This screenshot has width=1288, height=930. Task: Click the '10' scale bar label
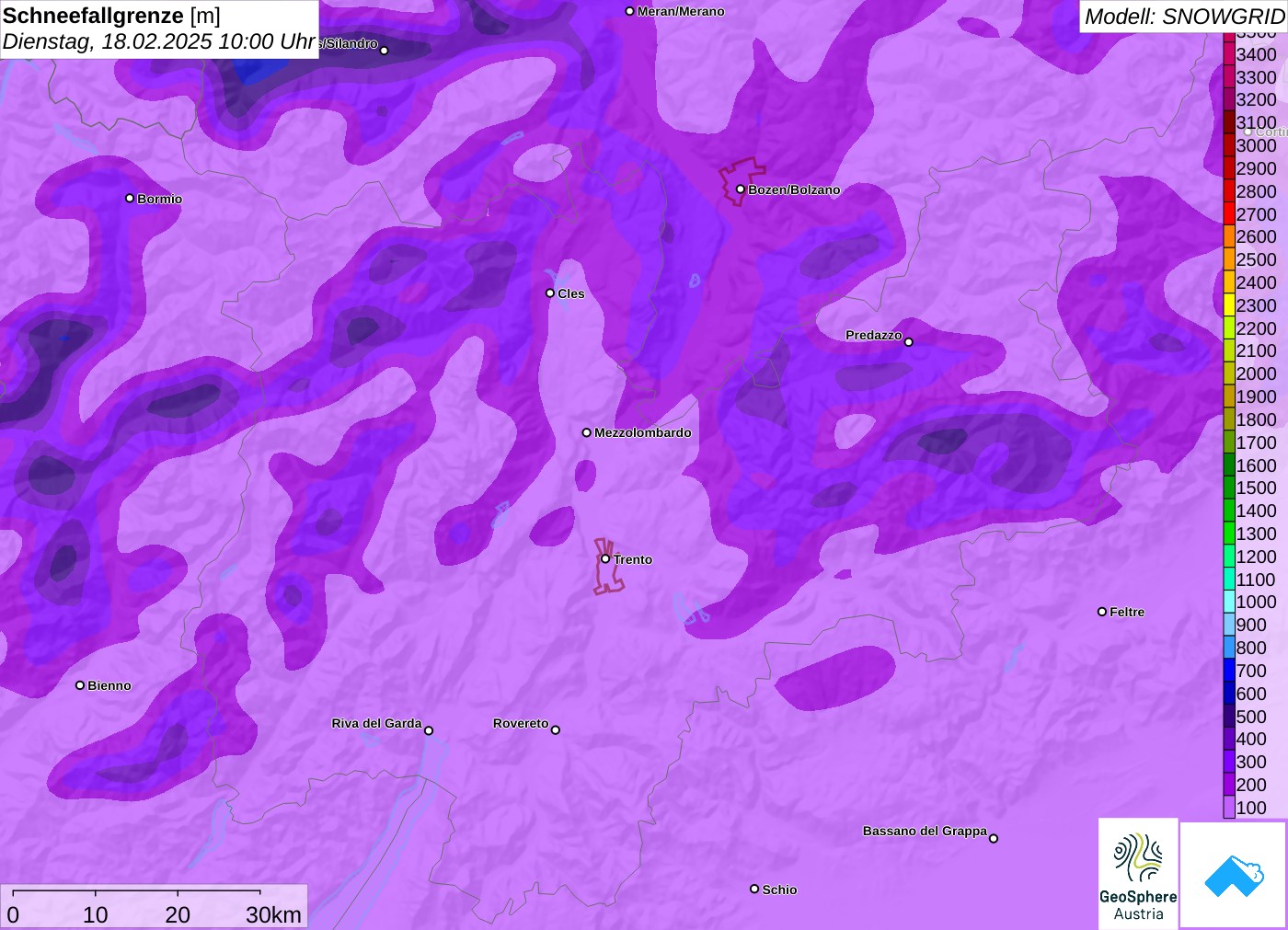click(x=96, y=915)
